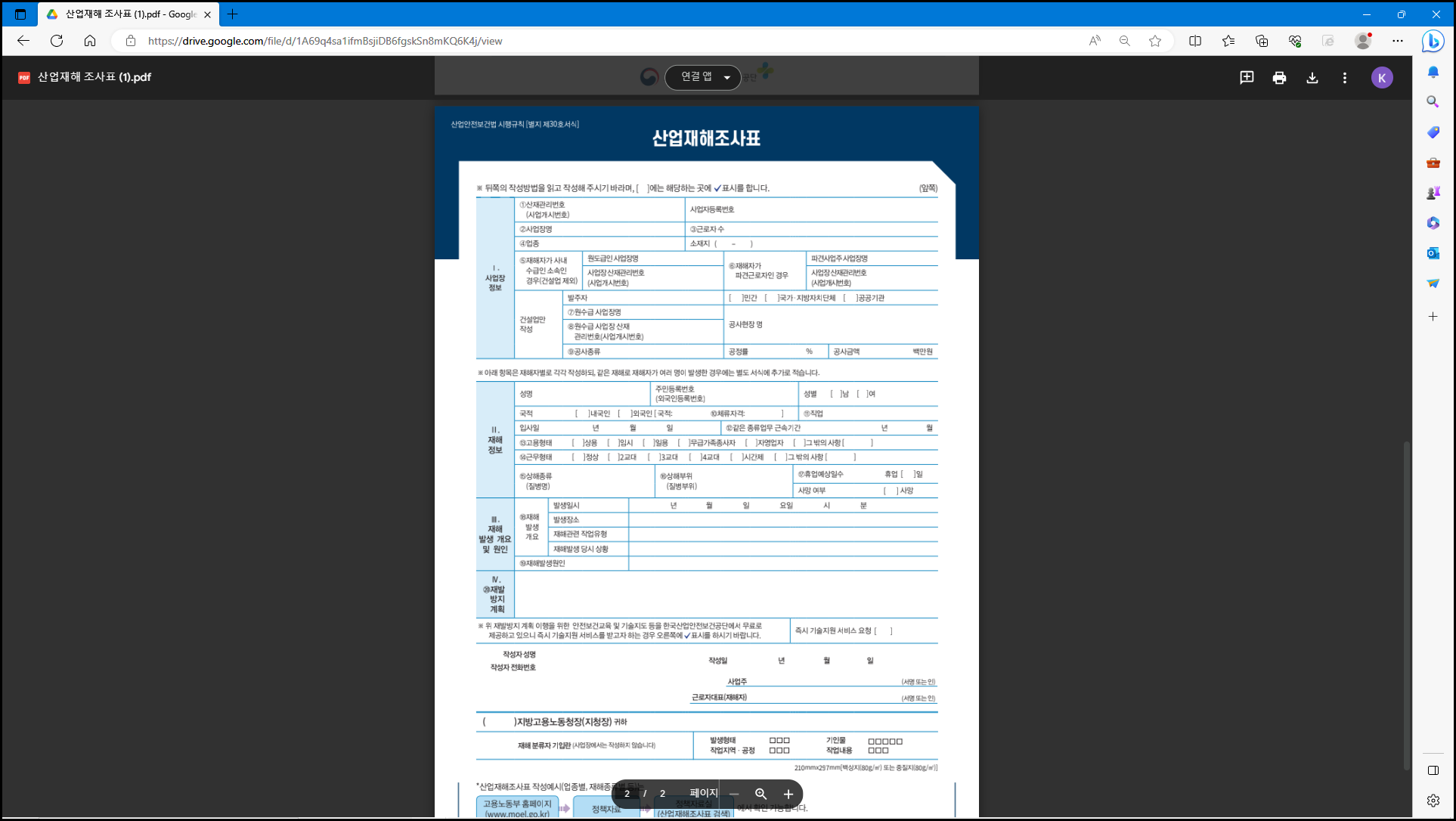Open sidebar Outlook icon

[x=1433, y=253]
